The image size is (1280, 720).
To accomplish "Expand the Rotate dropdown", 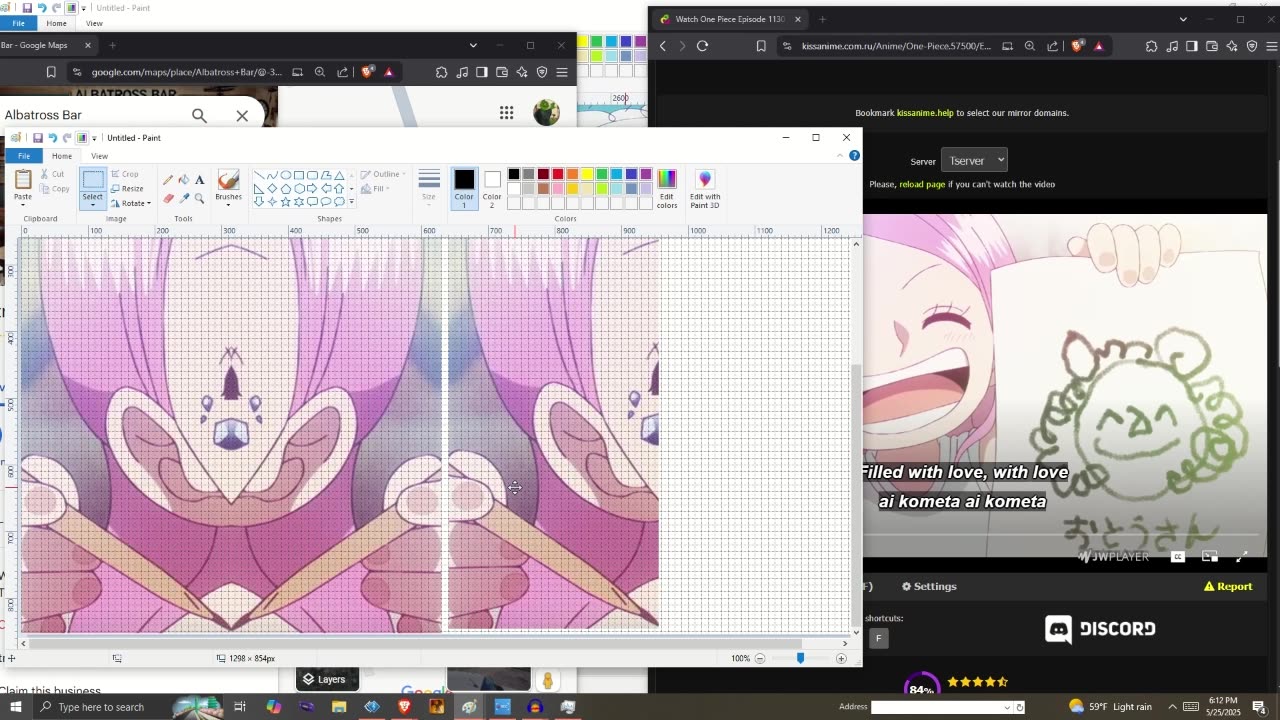I will click(149, 203).
